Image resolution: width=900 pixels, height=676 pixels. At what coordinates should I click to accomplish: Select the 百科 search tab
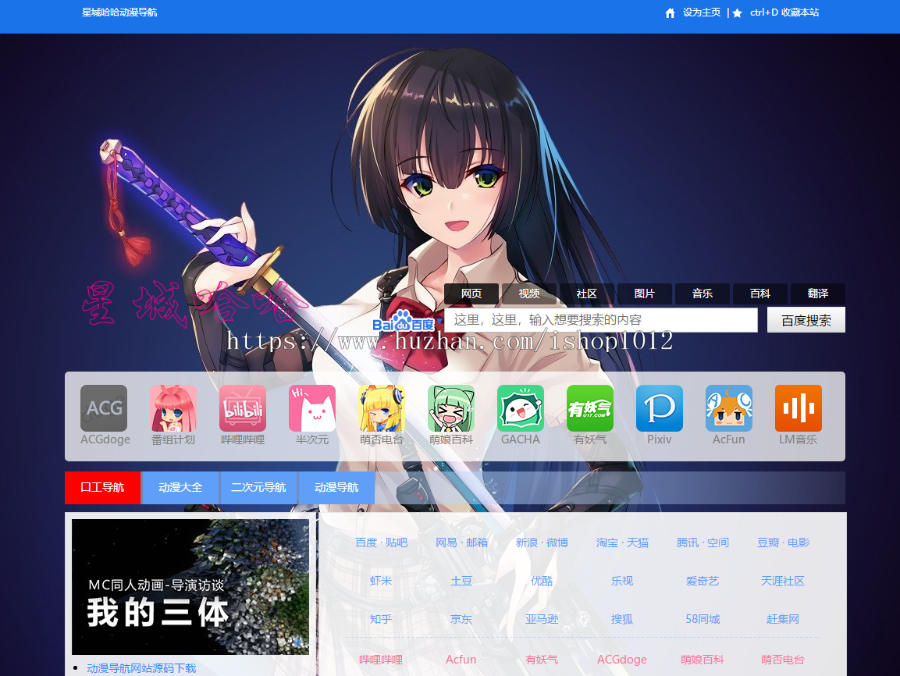(760, 293)
